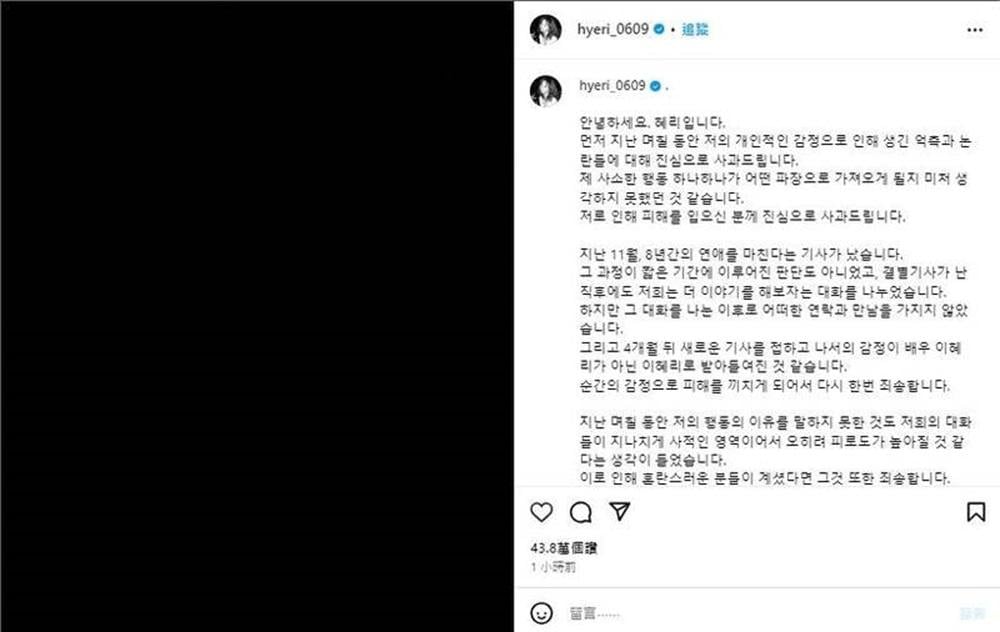Open more options three-dot menu

974,30
